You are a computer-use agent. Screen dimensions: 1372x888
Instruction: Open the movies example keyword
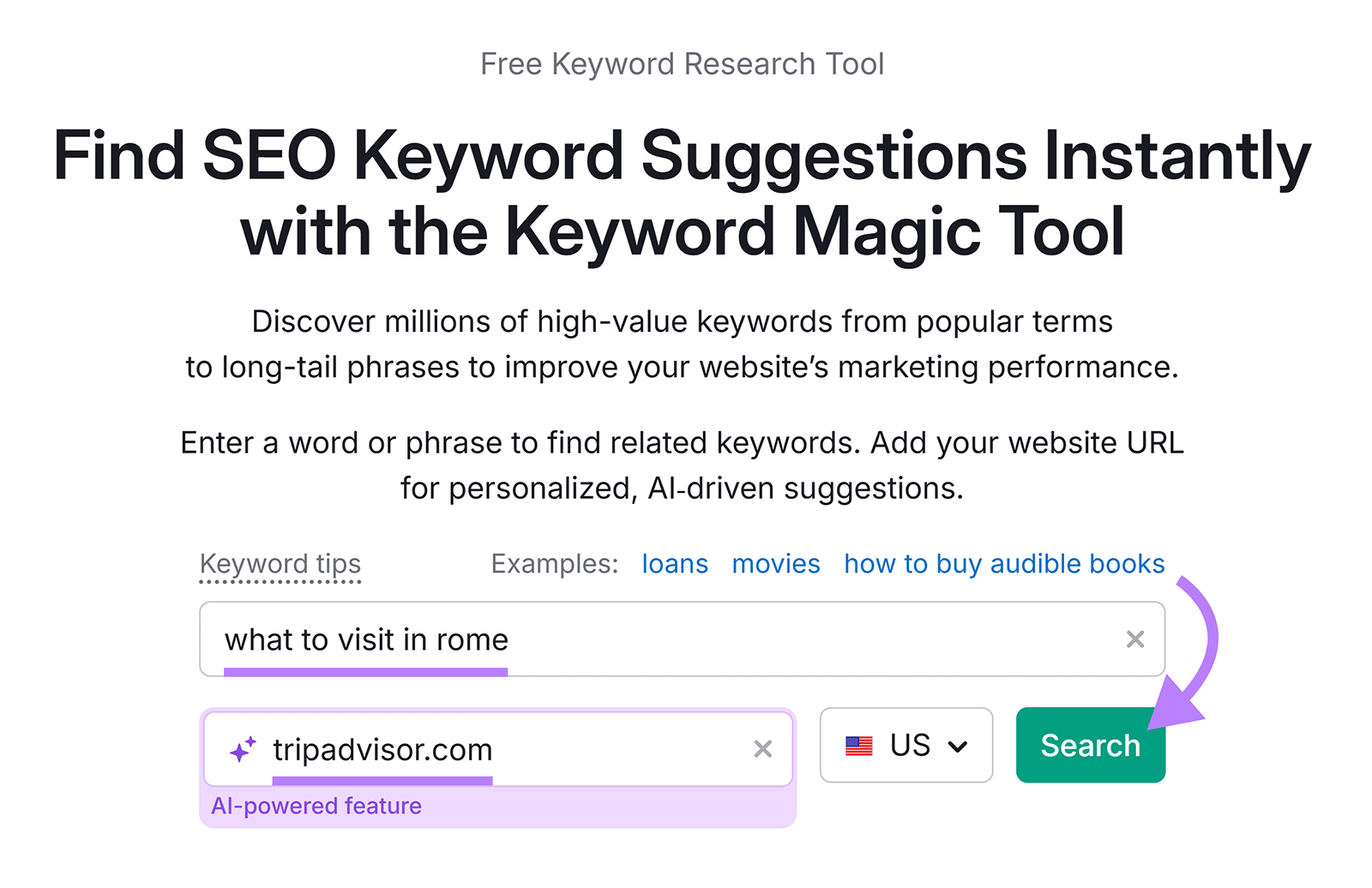click(x=775, y=563)
